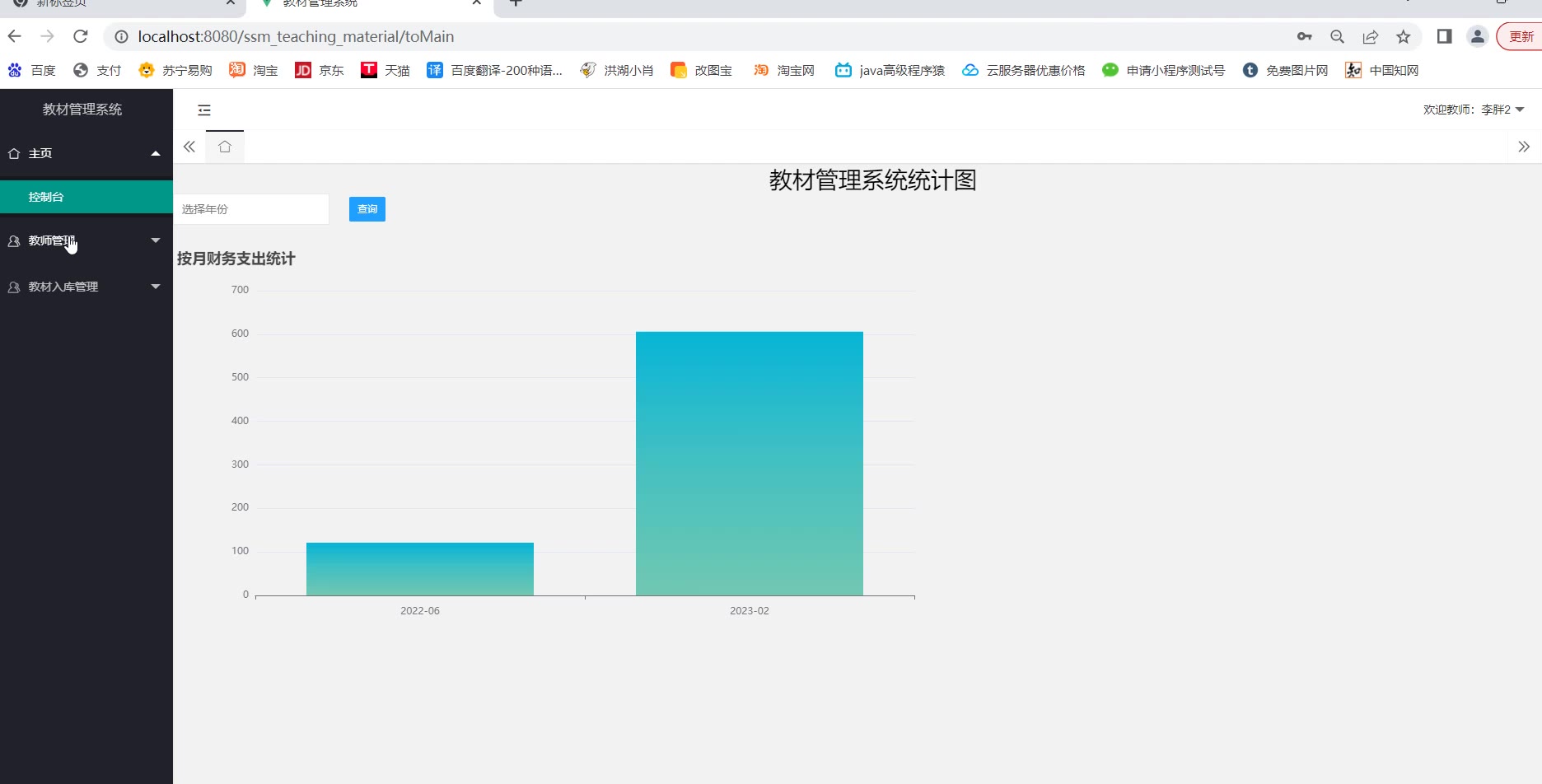Select 控制台 in the sidebar
This screenshot has width=1542, height=784.
tap(46, 197)
